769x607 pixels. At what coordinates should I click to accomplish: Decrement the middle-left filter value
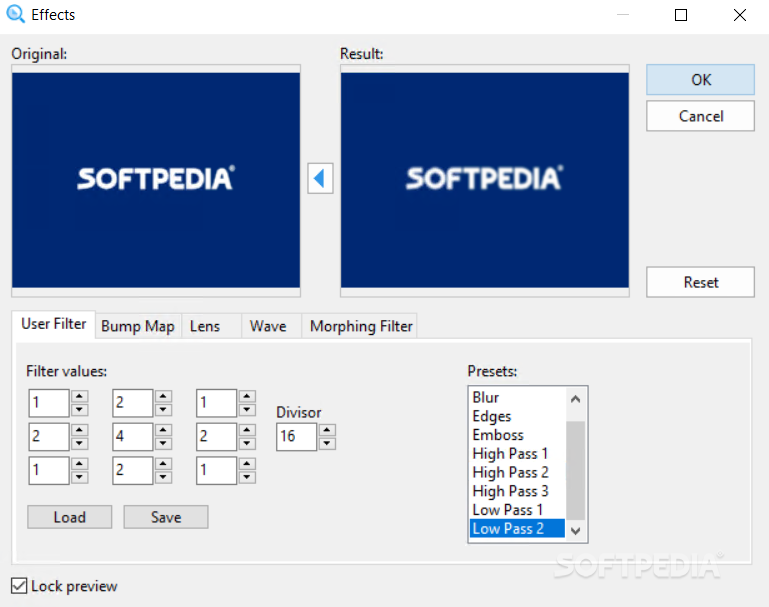pyautogui.click(x=79, y=444)
